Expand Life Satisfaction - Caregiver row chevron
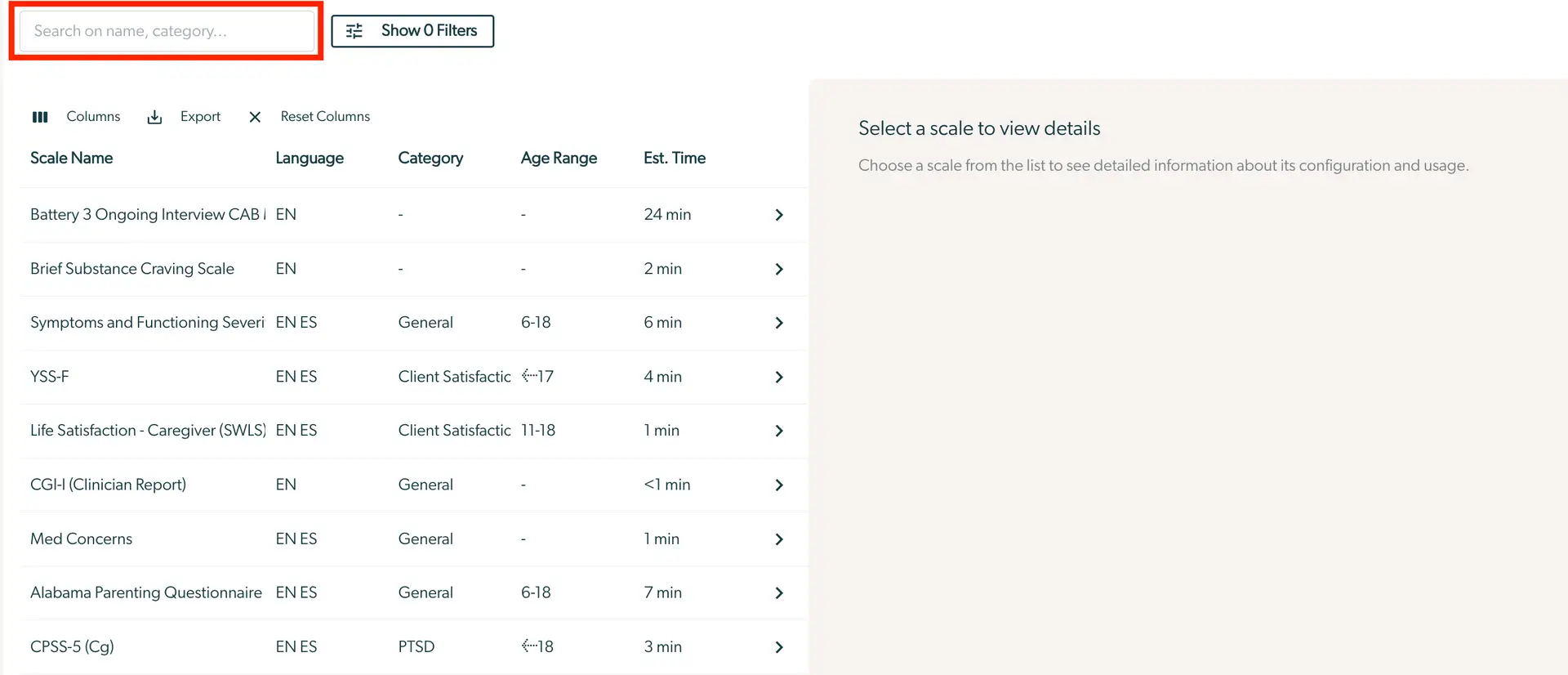This screenshot has height=675, width=1568. click(779, 431)
